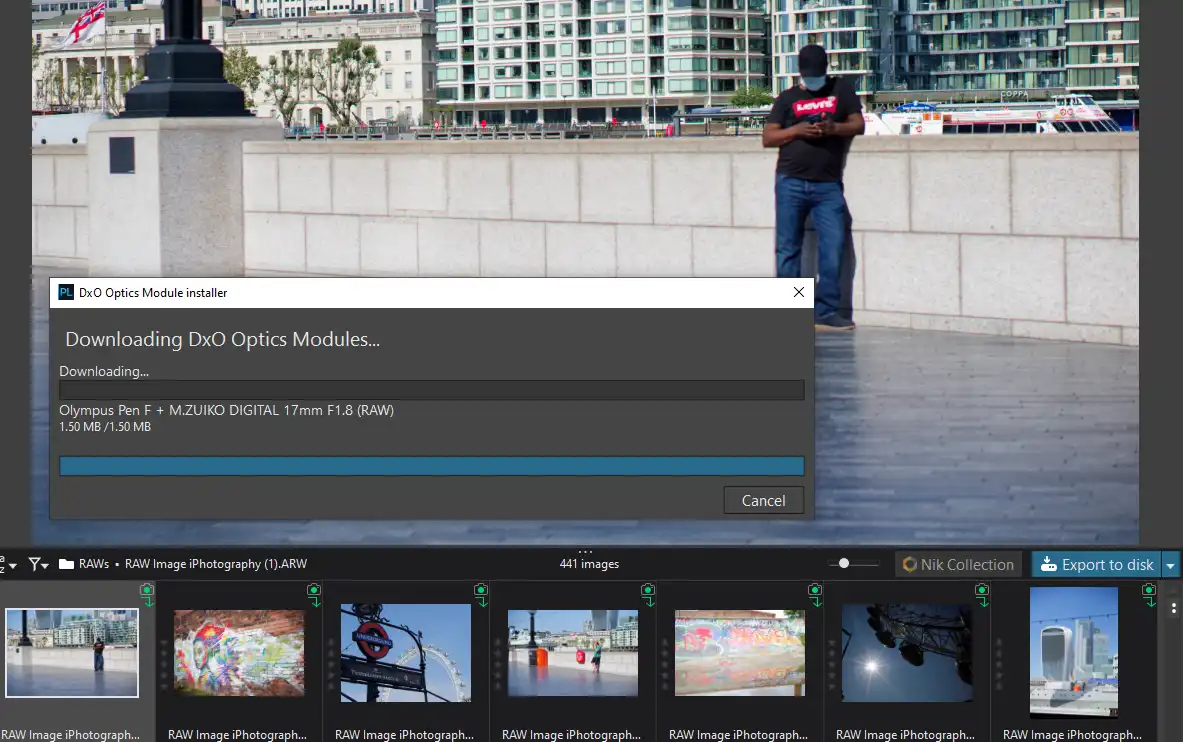Click the PL logo in the installer title bar

pyautogui.click(x=66, y=293)
